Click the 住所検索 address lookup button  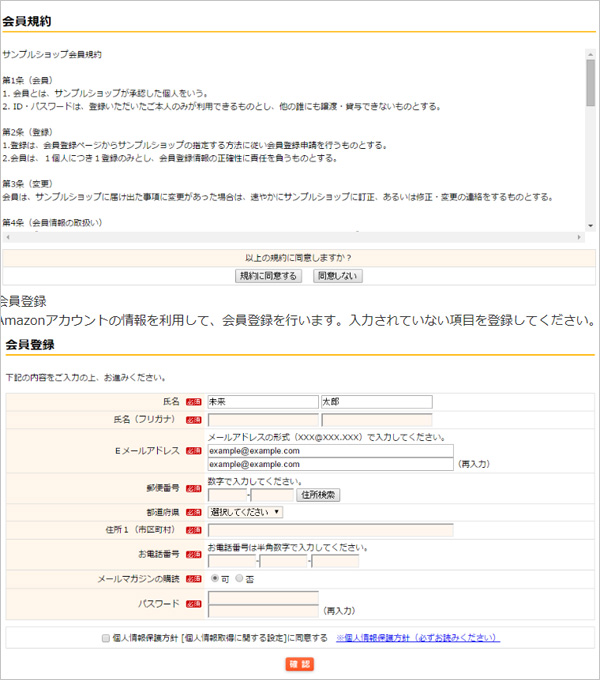pos(318,494)
